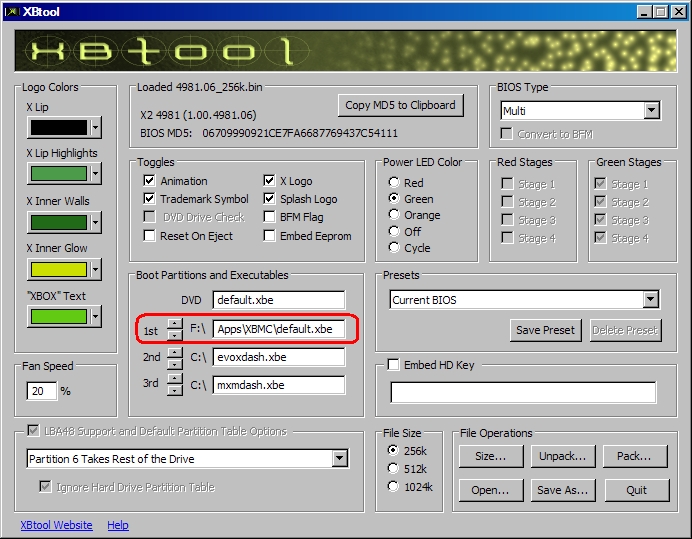
Task: Select Cycle power LED option
Action: tap(394, 248)
